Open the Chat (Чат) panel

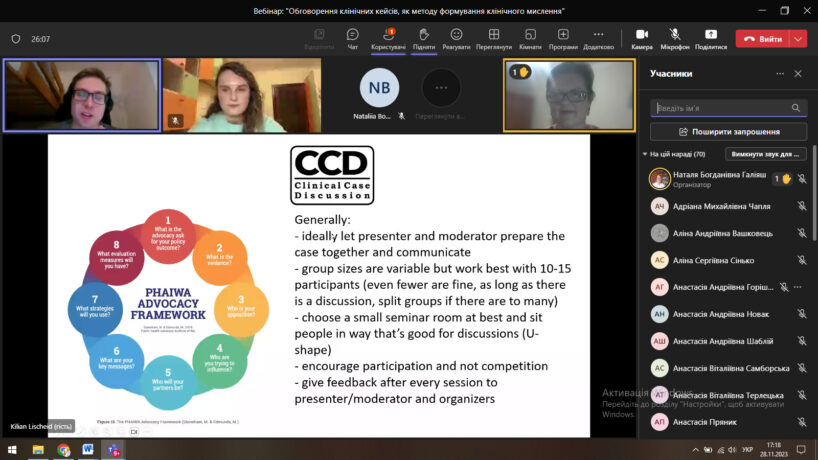(x=352, y=38)
